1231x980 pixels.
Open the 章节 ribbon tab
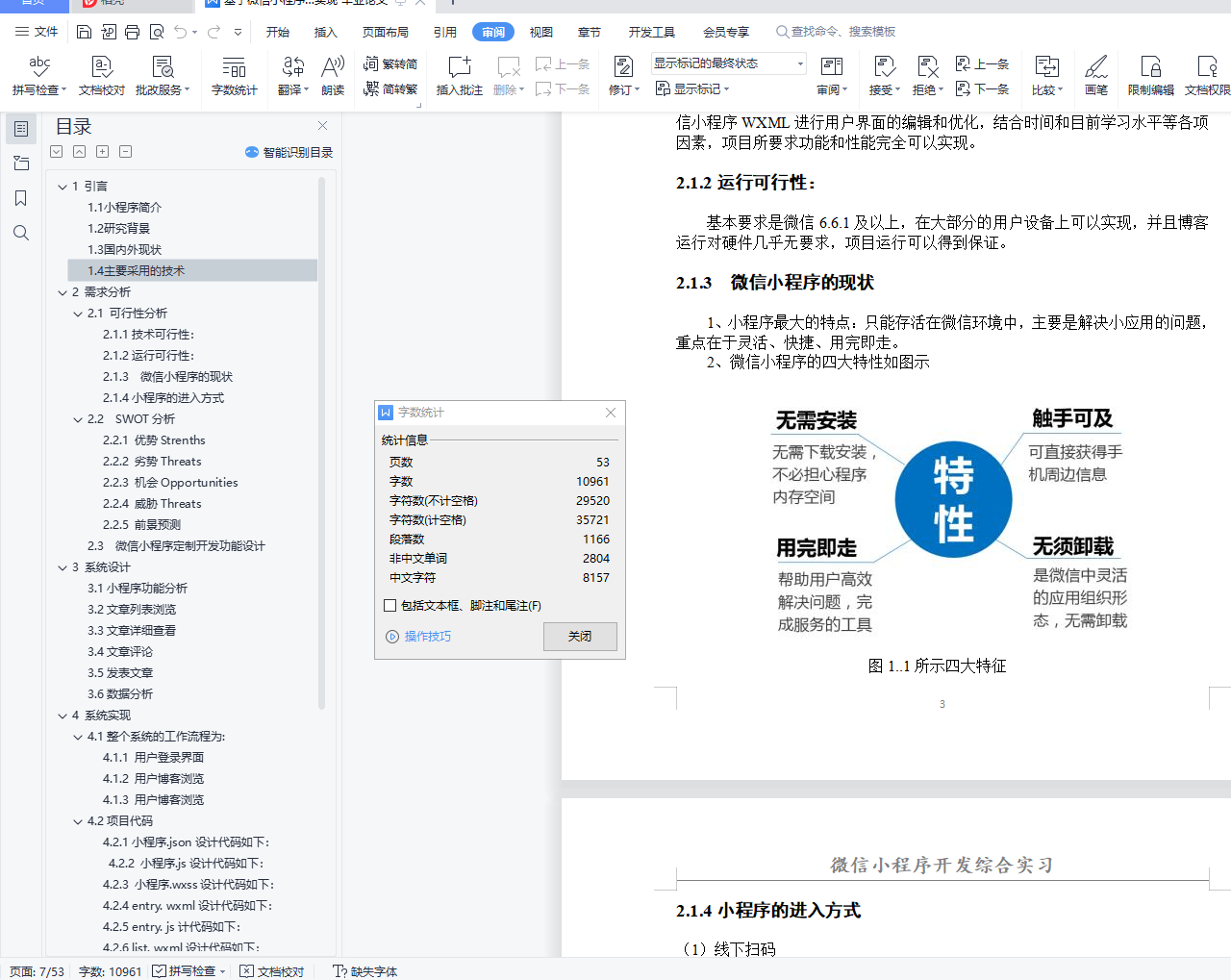click(590, 32)
